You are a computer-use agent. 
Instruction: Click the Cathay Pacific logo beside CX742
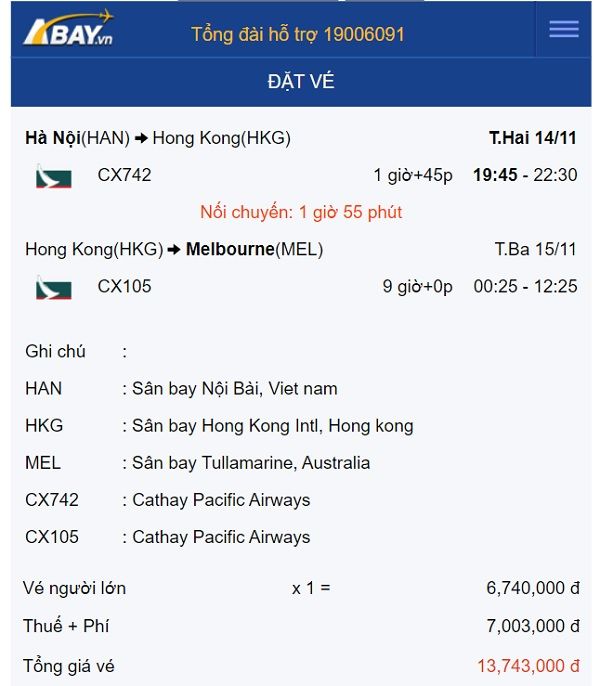pyautogui.click(x=53, y=176)
